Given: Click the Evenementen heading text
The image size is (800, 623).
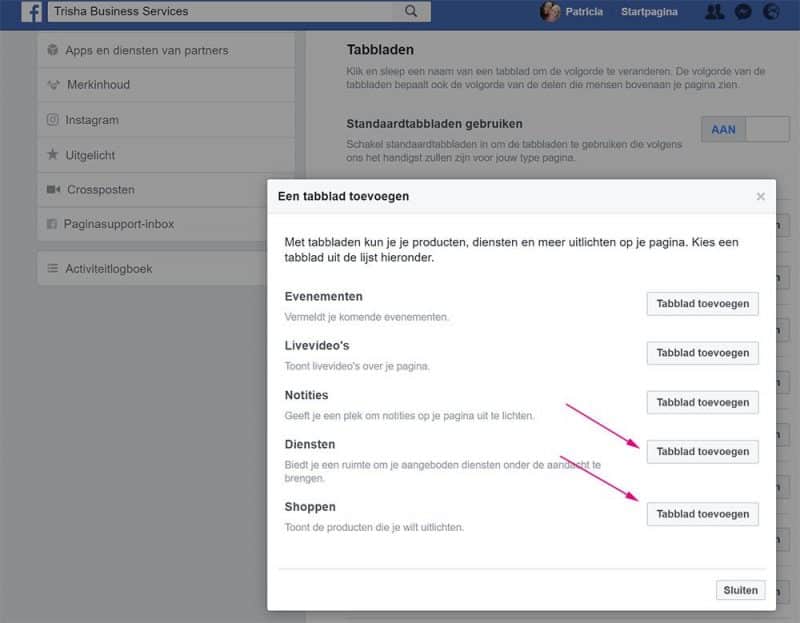Looking at the screenshot, I should pos(323,296).
